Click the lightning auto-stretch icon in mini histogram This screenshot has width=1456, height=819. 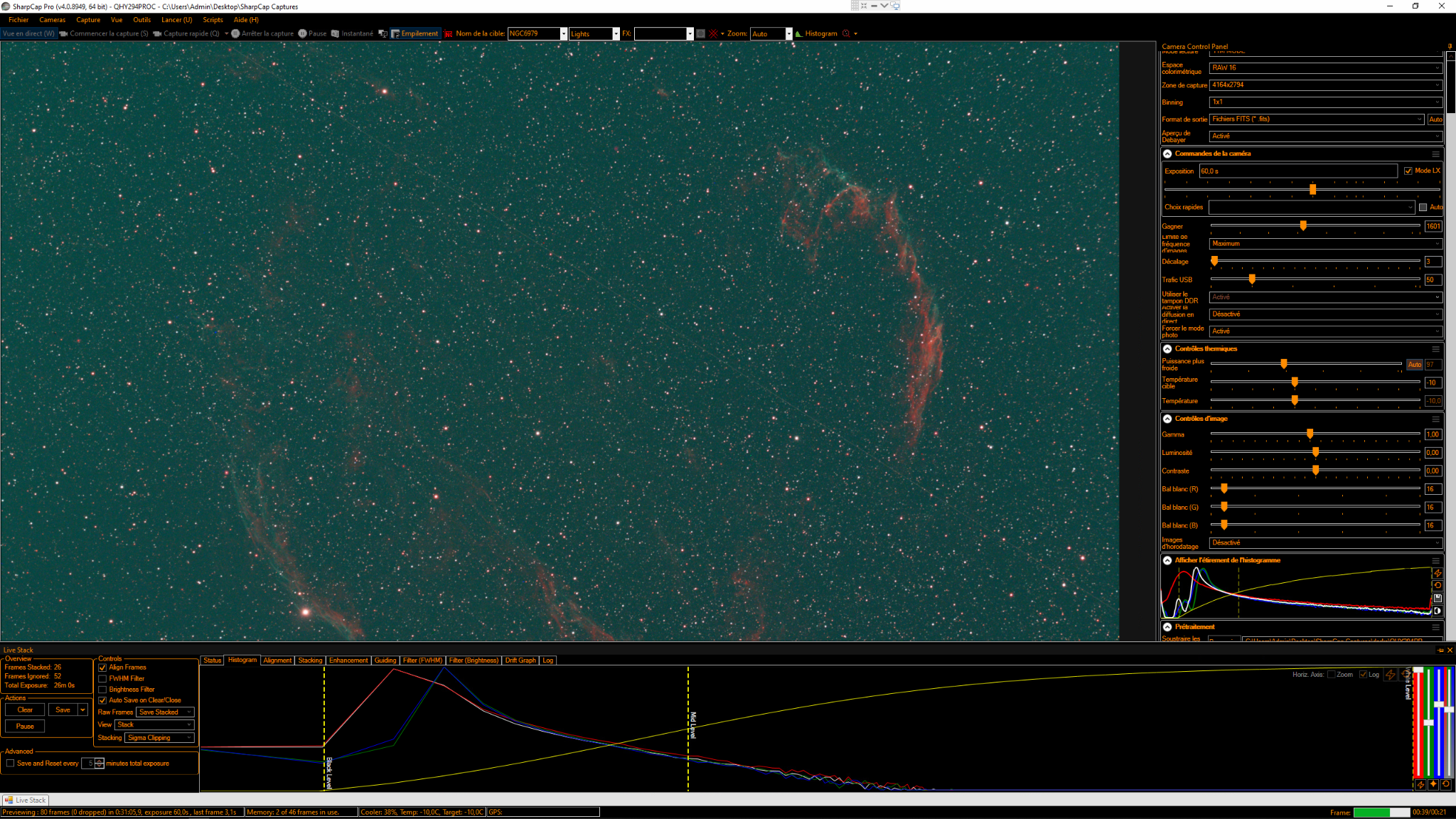click(x=1438, y=573)
